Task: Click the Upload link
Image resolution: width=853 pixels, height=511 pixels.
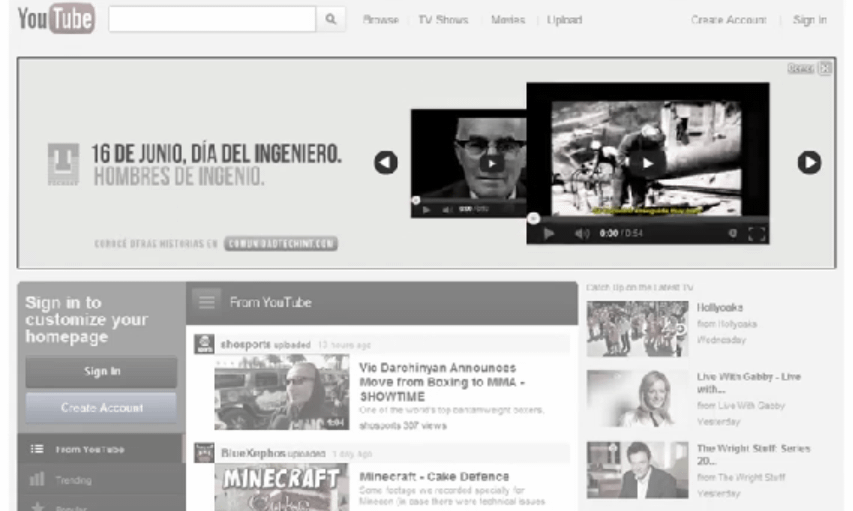Action: click(564, 20)
